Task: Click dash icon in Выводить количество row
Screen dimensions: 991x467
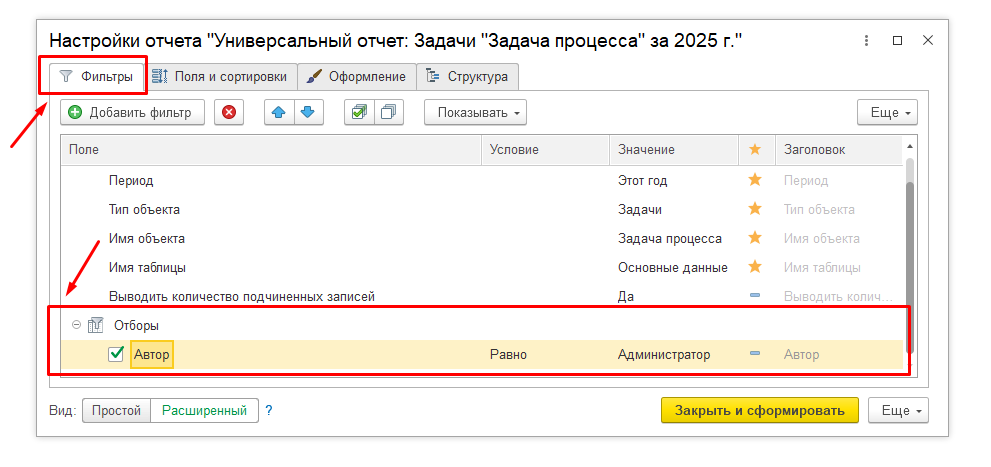Action: (x=755, y=296)
